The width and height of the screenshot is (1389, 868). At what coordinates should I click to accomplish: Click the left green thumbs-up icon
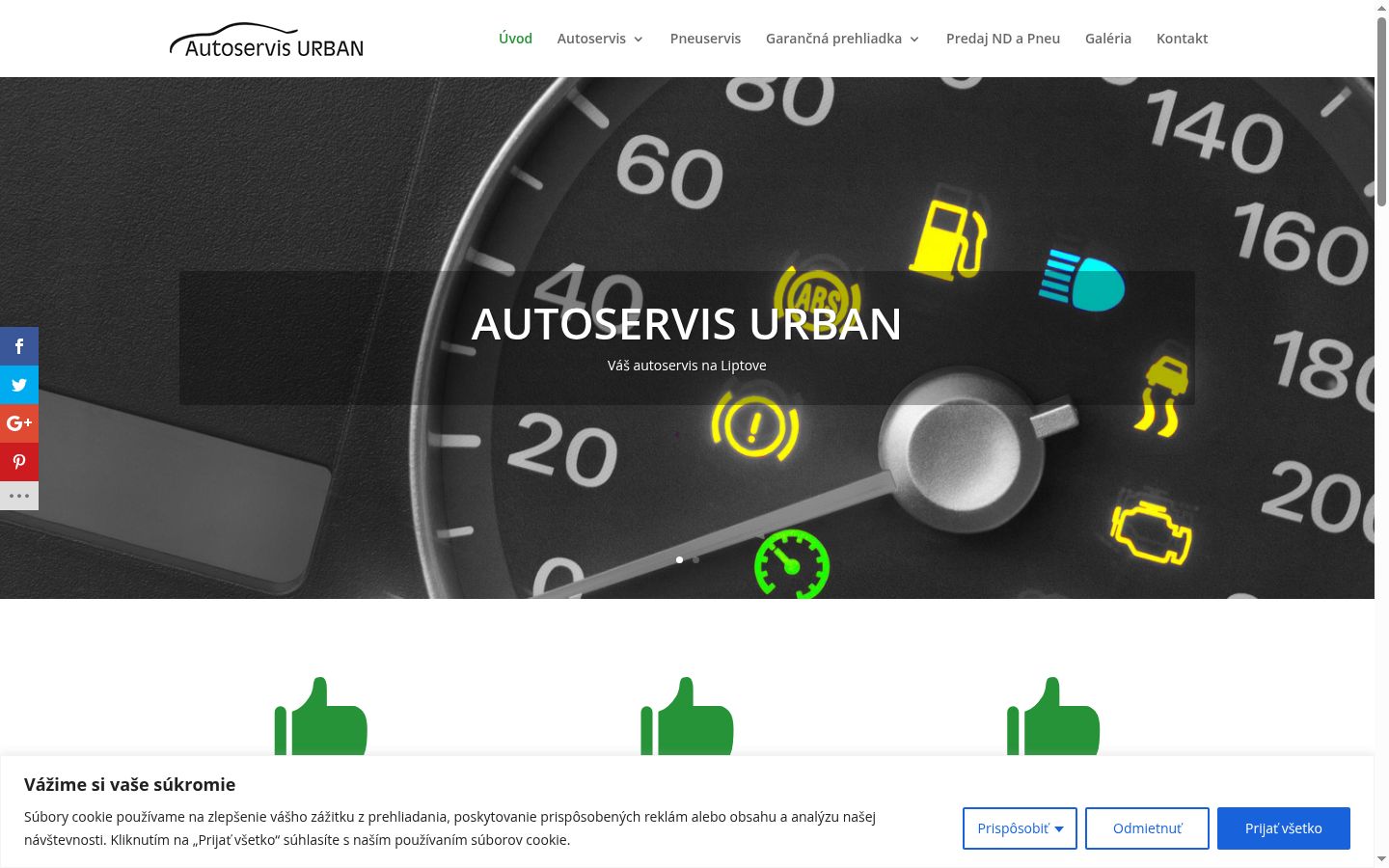point(321,716)
